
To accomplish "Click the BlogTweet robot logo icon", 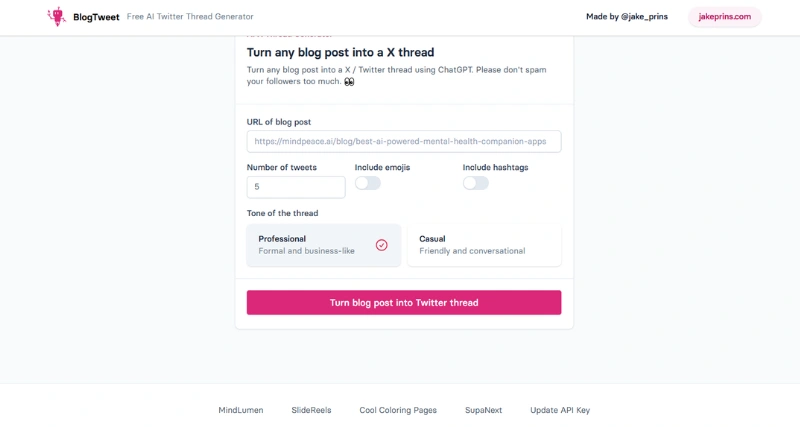I will 56,17.
